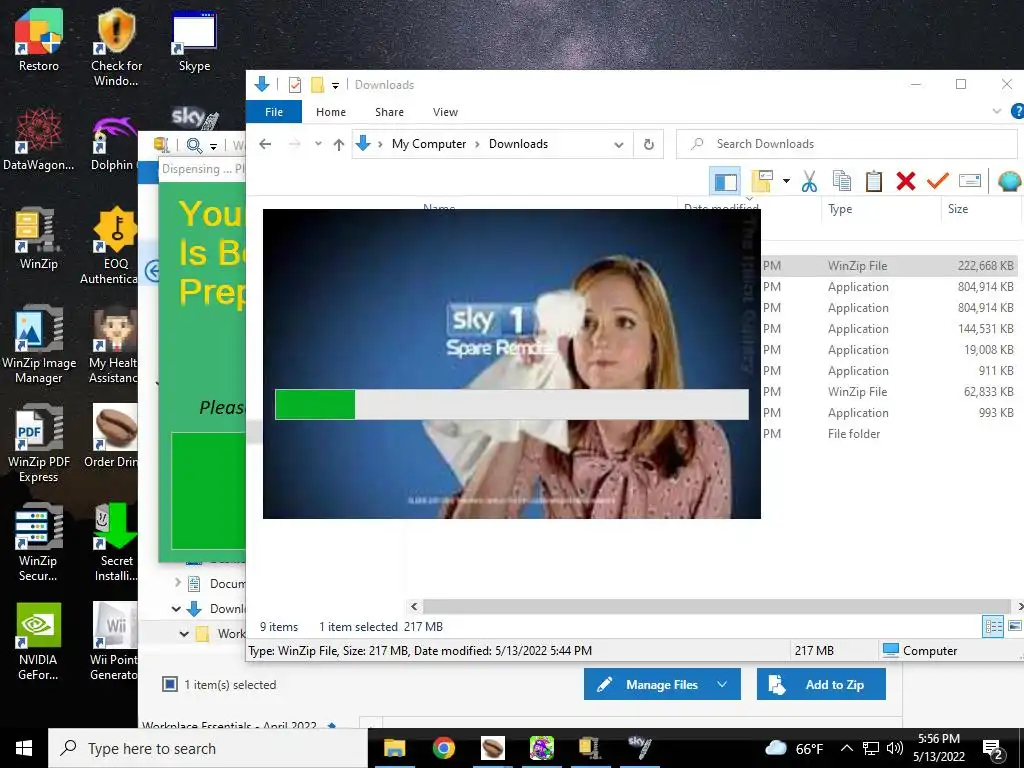The width and height of the screenshot is (1024, 768).
Task: Click the search magnifier icon in WinZip title bar
Action: (194, 145)
